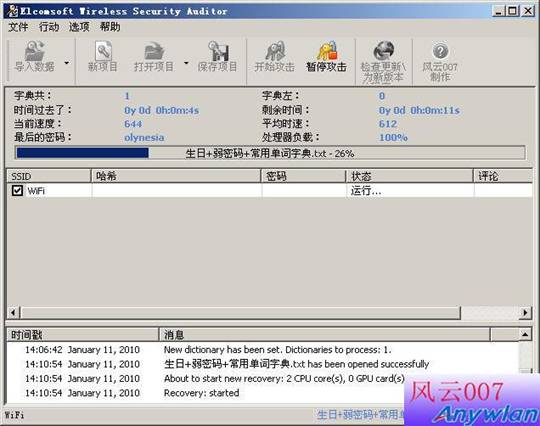This screenshot has height=426, width=540.
Task: Select log entry 'Recovery: started'
Action: [x=201, y=393]
